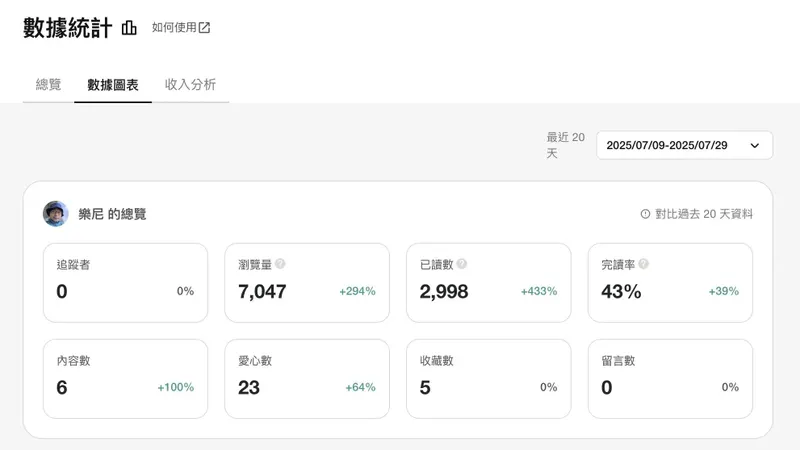The image size is (800, 450).
Task: Click the help icon next to 已讀數
Action: point(462,264)
